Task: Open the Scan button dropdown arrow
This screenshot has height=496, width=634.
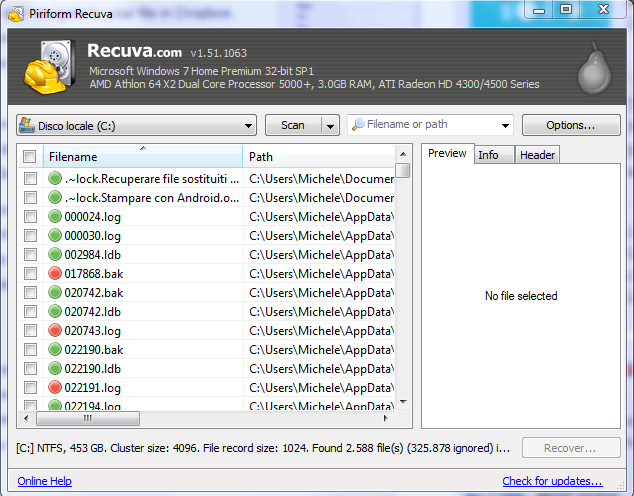Action: [x=330, y=126]
